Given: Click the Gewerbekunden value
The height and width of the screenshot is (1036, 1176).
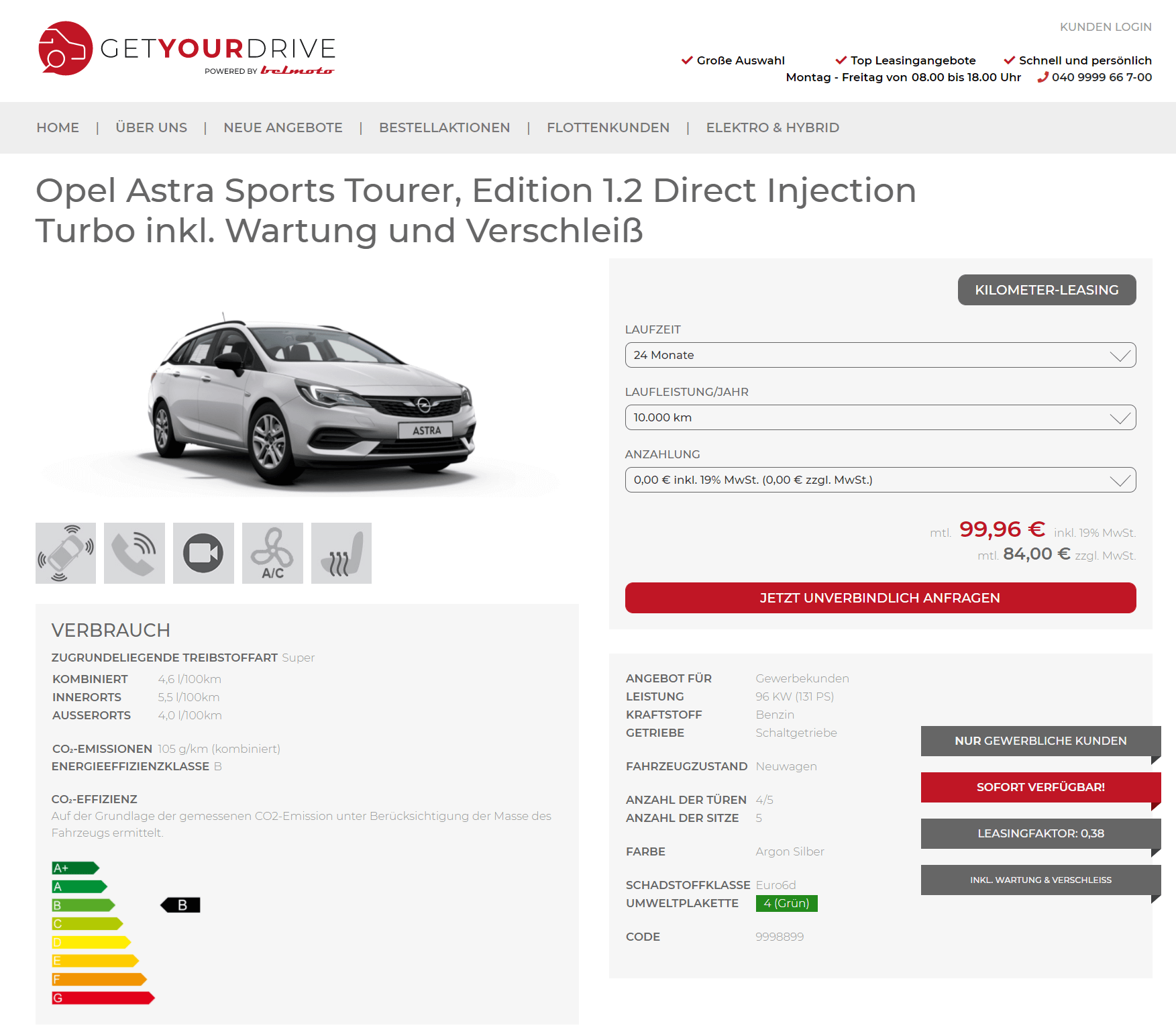Looking at the screenshot, I should pyautogui.click(x=802, y=678).
